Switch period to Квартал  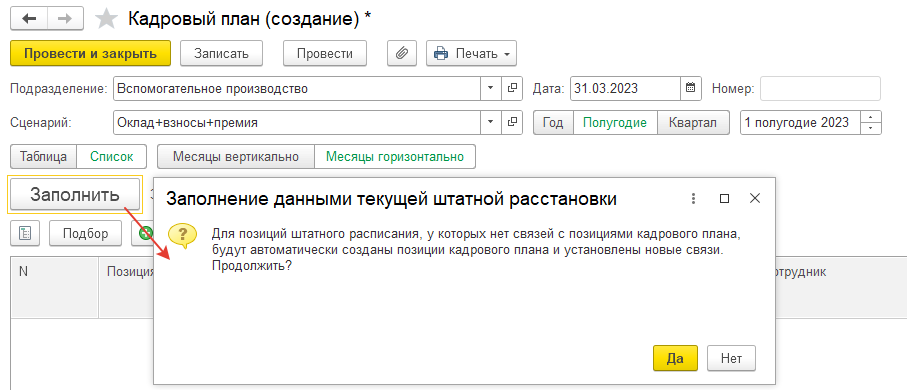pos(693,123)
